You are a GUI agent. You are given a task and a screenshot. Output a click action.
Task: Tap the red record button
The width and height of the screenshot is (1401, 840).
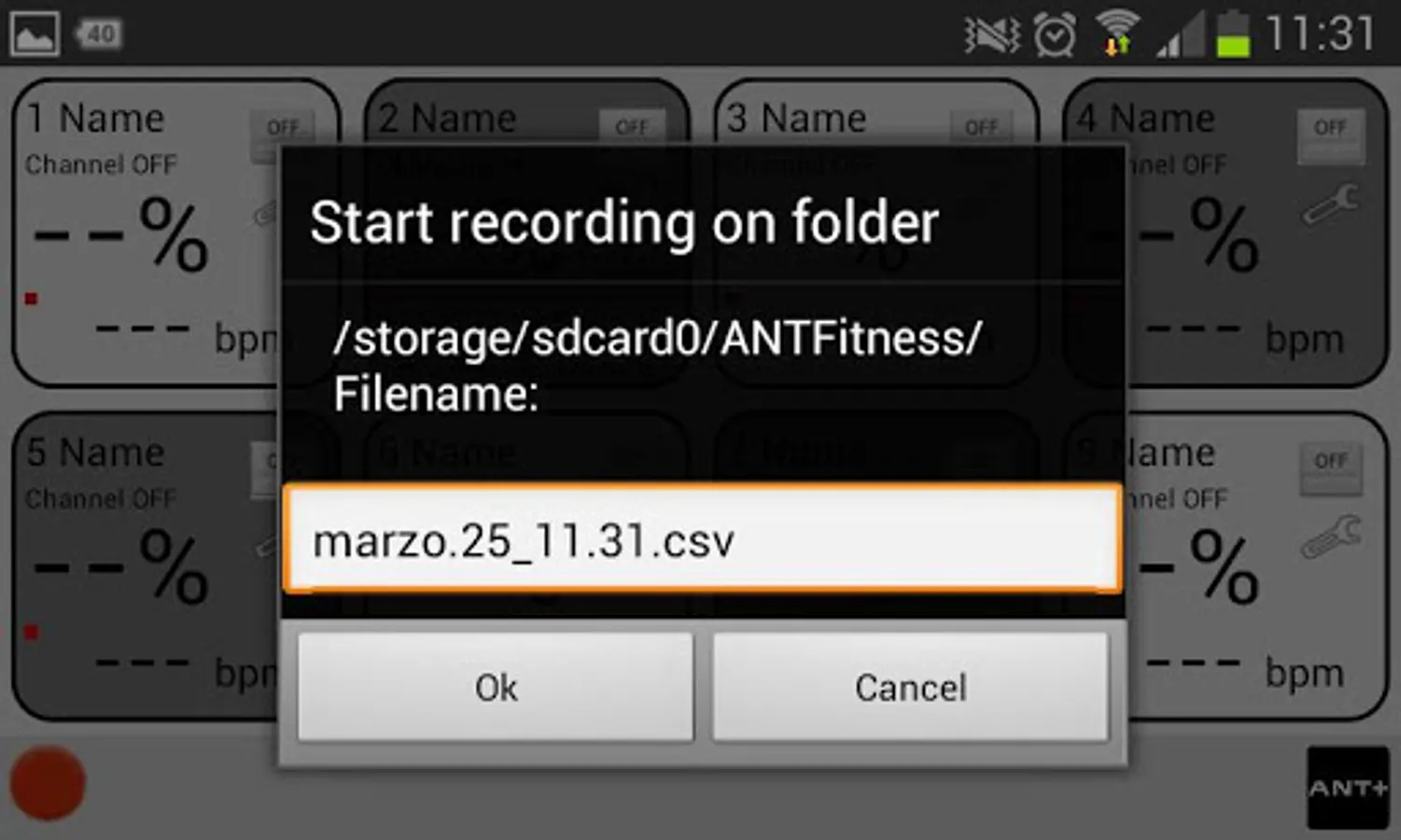48,783
